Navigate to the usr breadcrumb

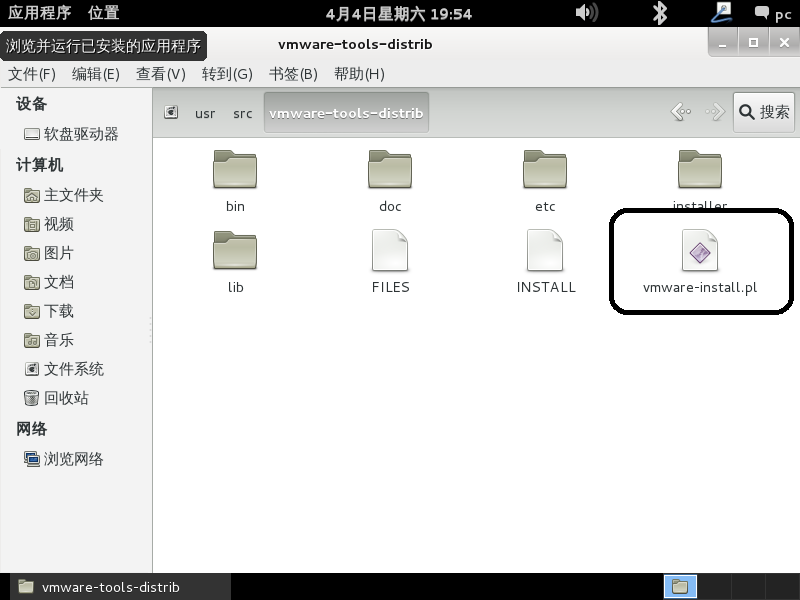point(205,113)
